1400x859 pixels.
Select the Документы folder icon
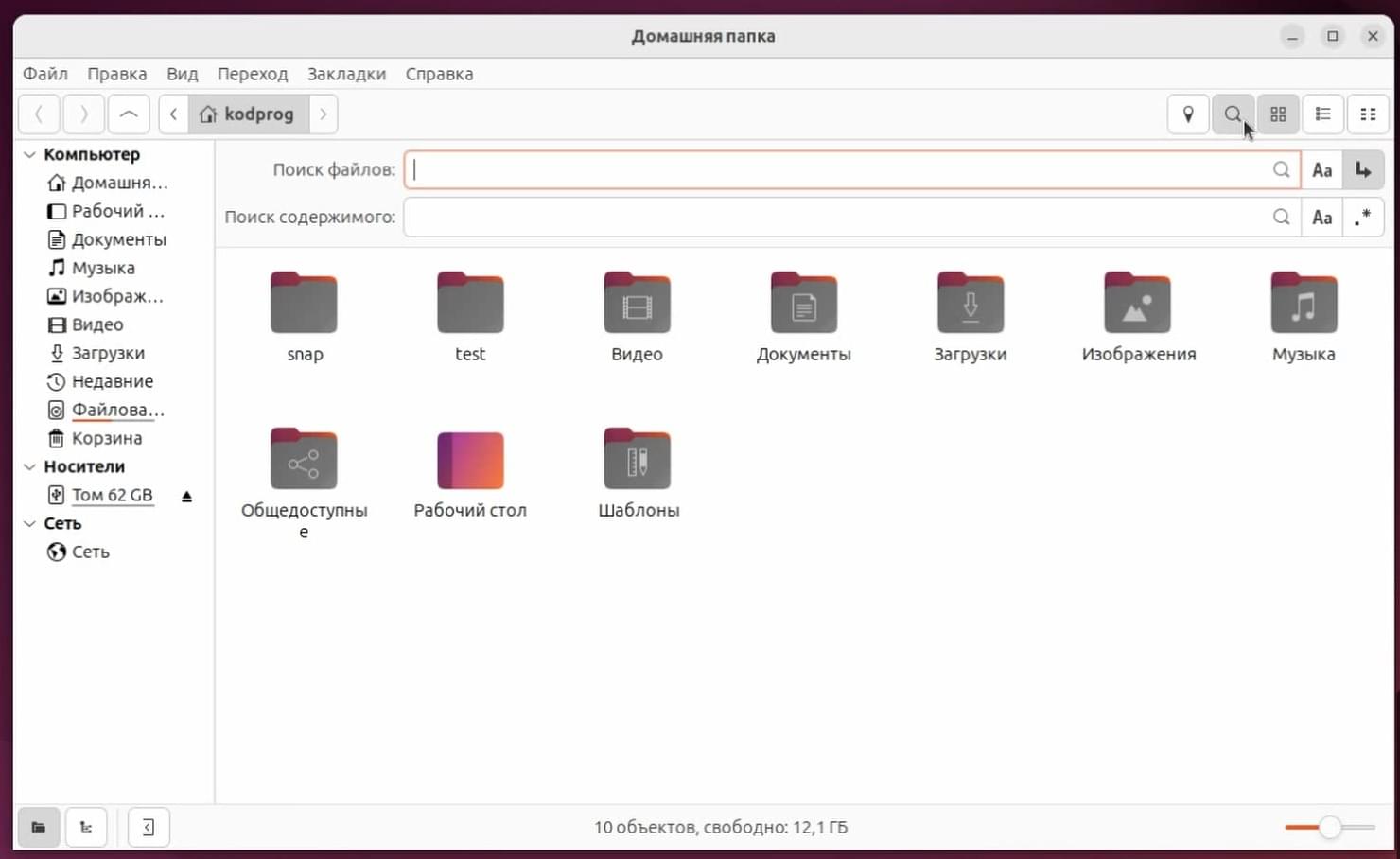[x=804, y=303]
